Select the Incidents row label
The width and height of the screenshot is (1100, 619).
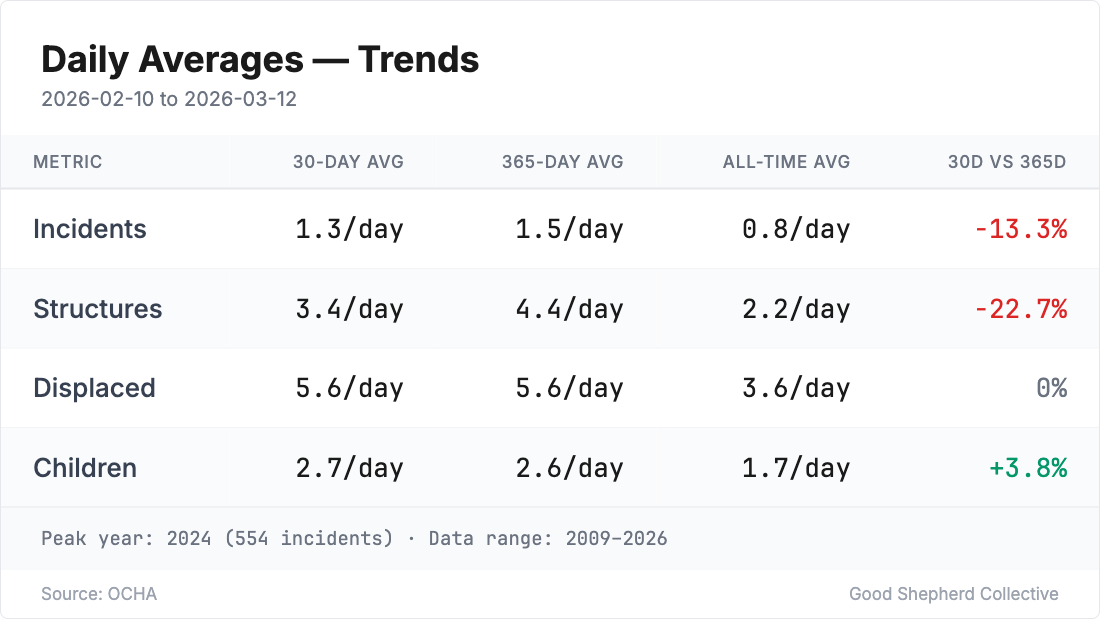90,229
